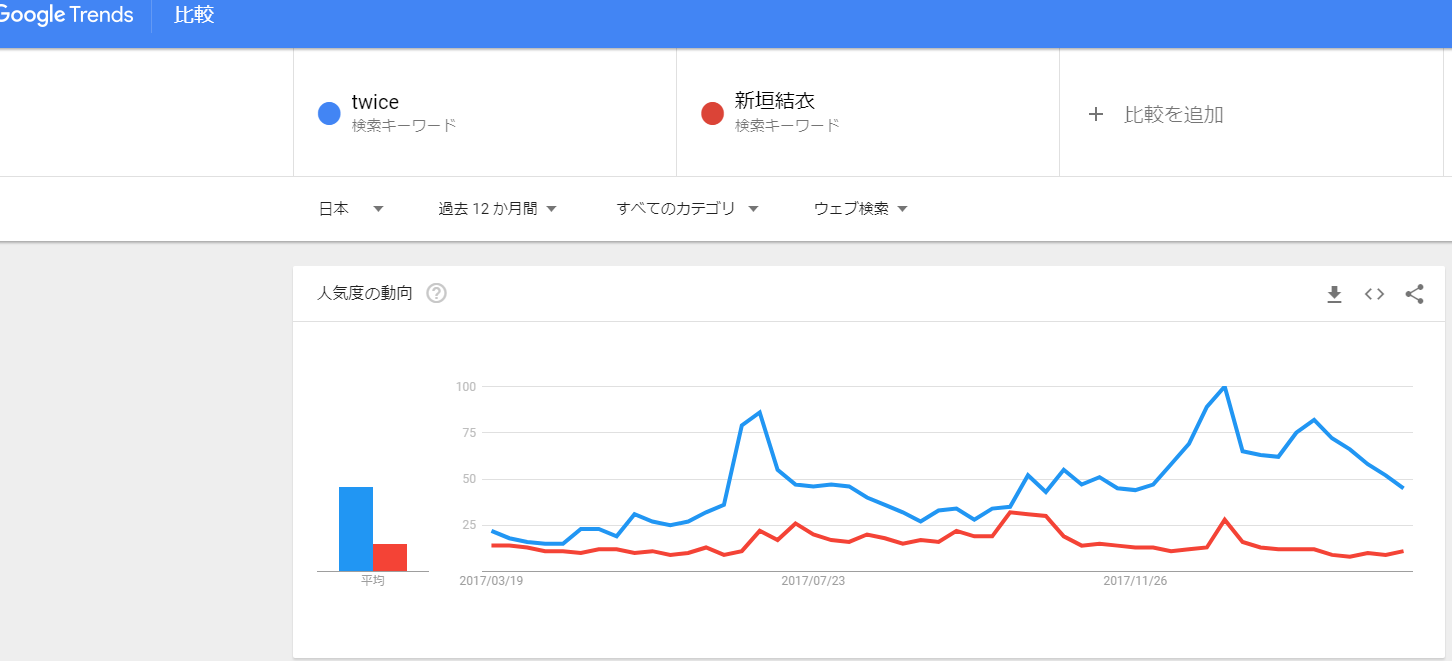This screenshot has width=1452, height=661.
Task: Click the 人気度の動向 heading
Action: pyautogui.click(x=364, y=294)
